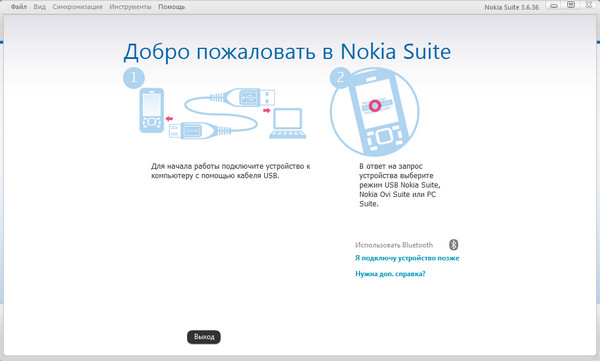Open the Вид menu
The image size is (600, 361).
click(39, 7)
